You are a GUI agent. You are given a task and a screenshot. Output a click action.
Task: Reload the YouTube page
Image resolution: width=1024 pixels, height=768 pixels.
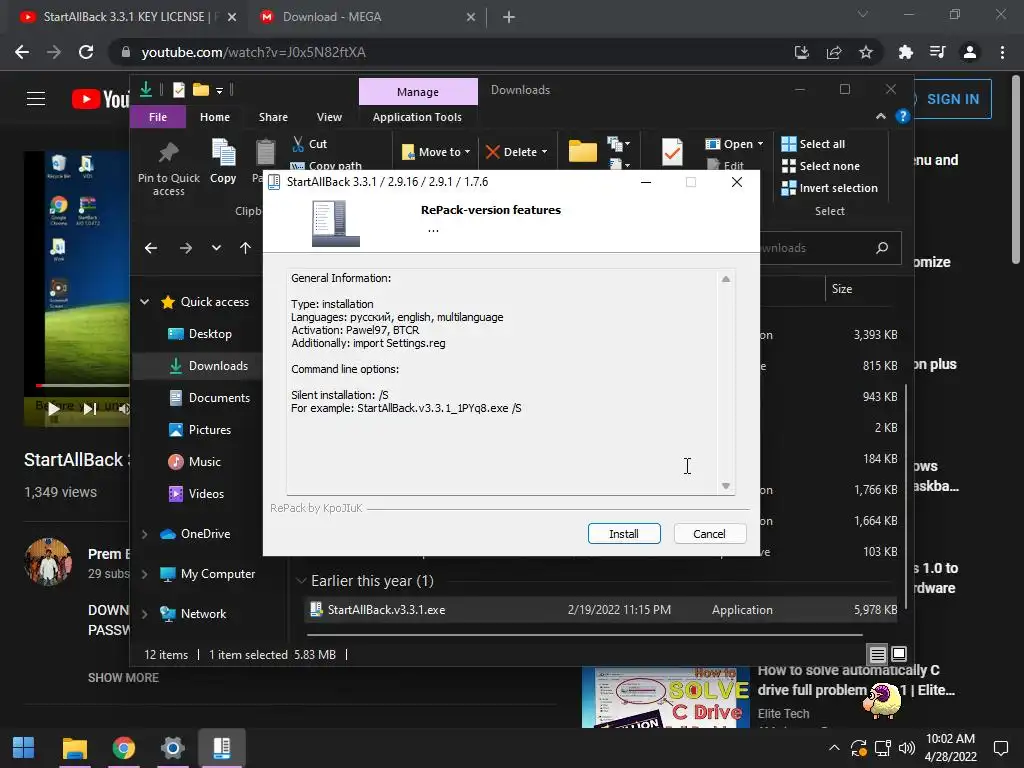86,52
